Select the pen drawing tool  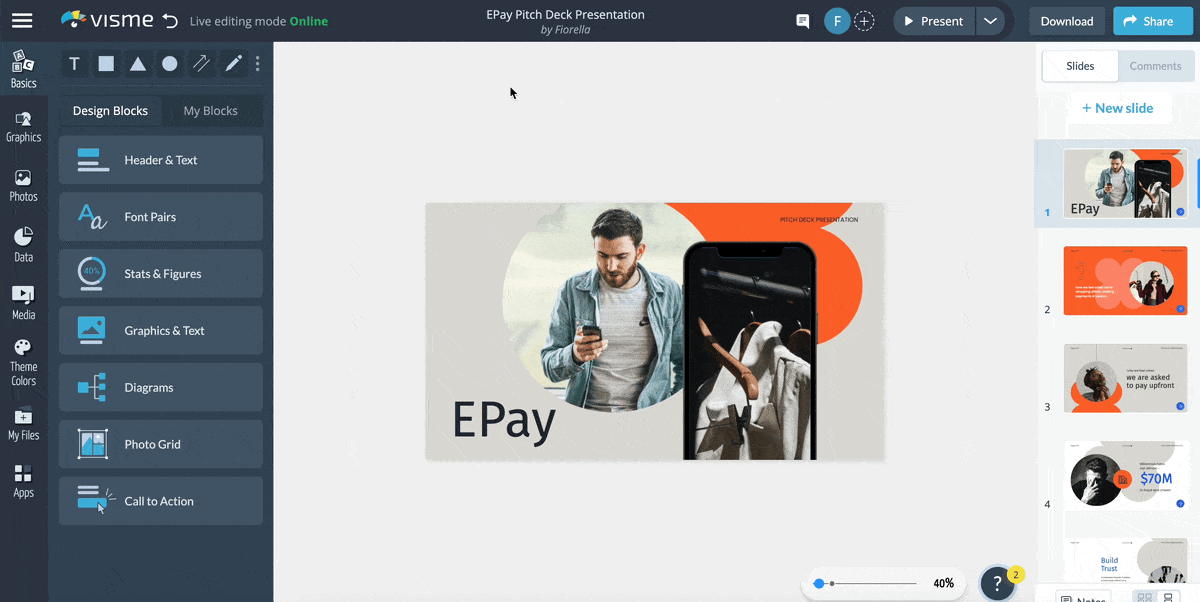point(232,63)
